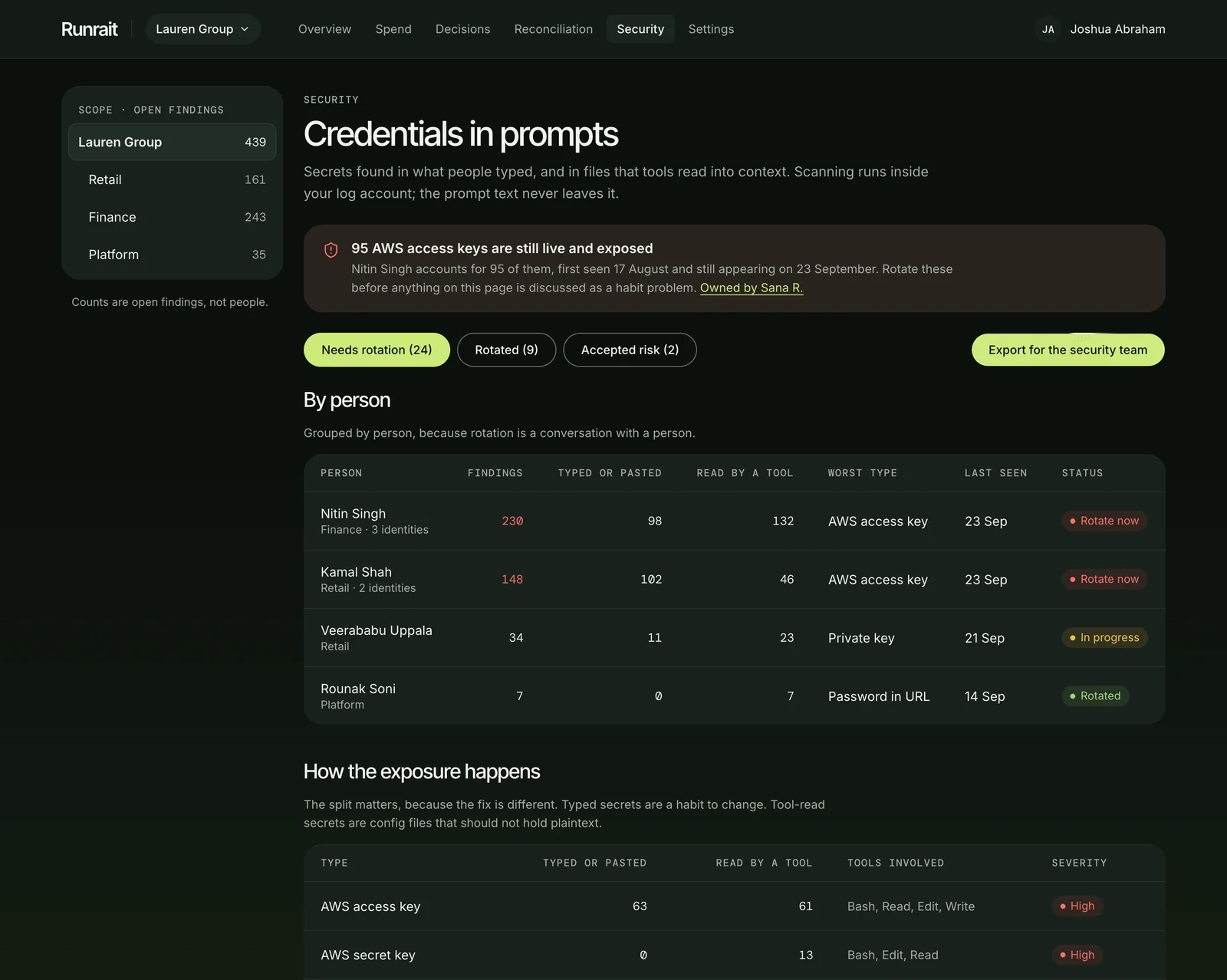Export for the security team
Image resolution: width=1227 pixels, height=980 pixels.
tap(1067, 350)
